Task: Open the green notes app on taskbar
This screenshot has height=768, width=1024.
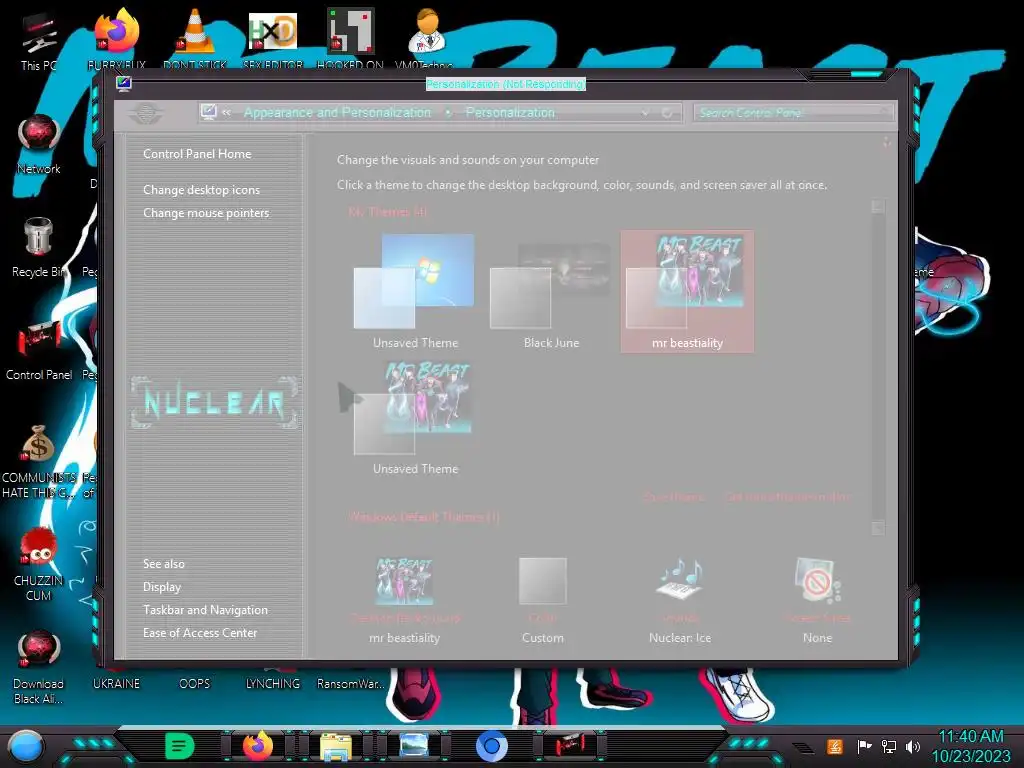Action: (x=180, y=745)
